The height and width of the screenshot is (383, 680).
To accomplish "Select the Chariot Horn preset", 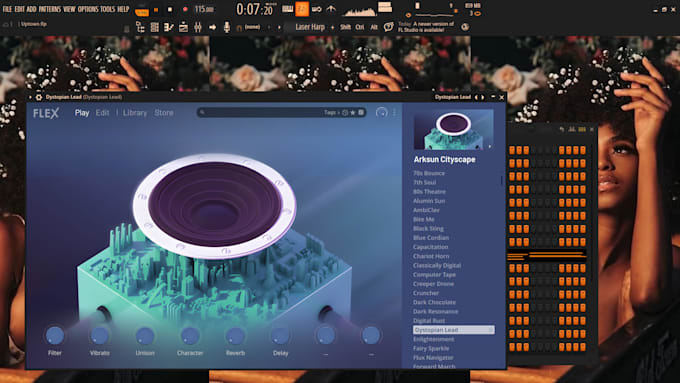I will pos(431,256).
